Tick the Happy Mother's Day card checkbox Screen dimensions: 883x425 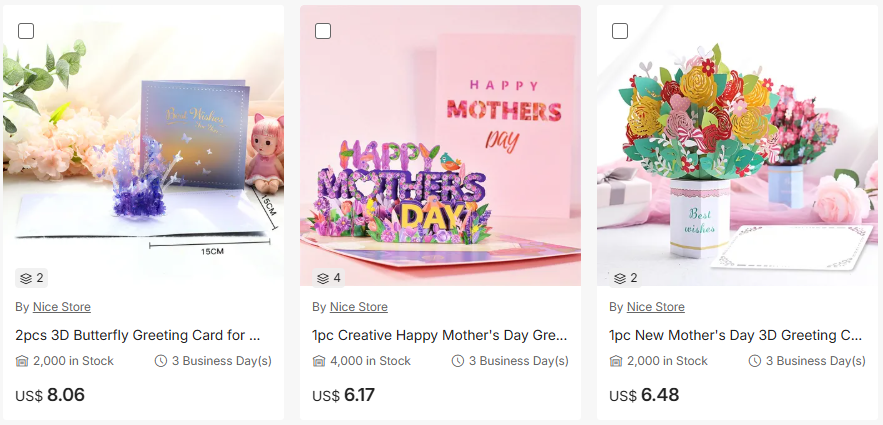coord(323,31)
